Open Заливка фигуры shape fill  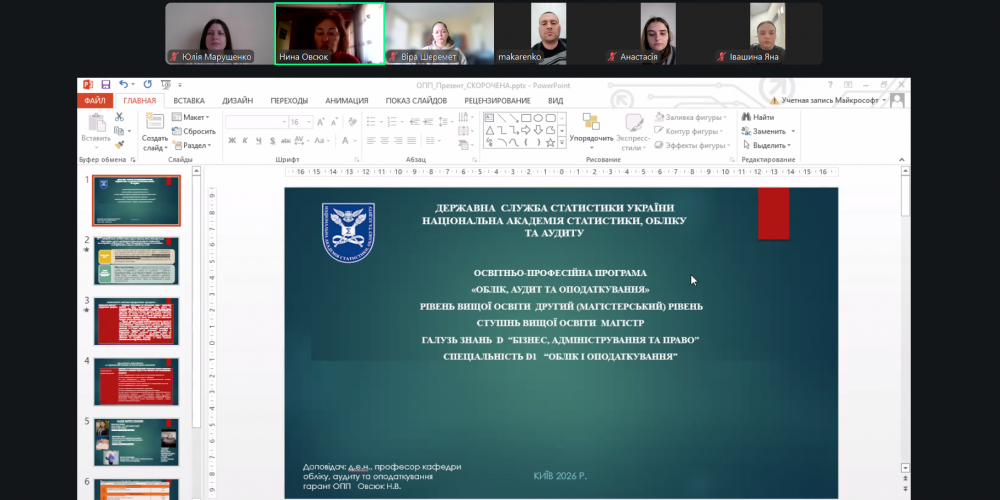coord(691,117)
